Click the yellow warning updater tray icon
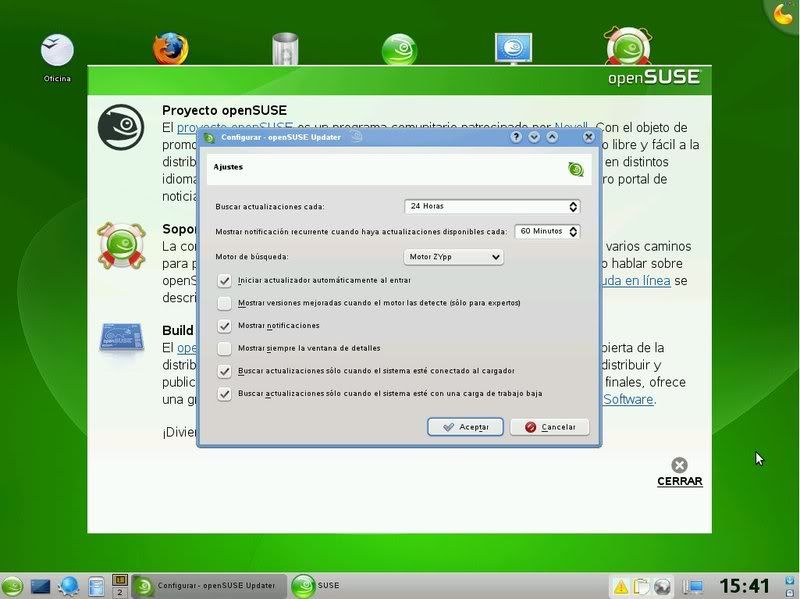 [621, 587]
